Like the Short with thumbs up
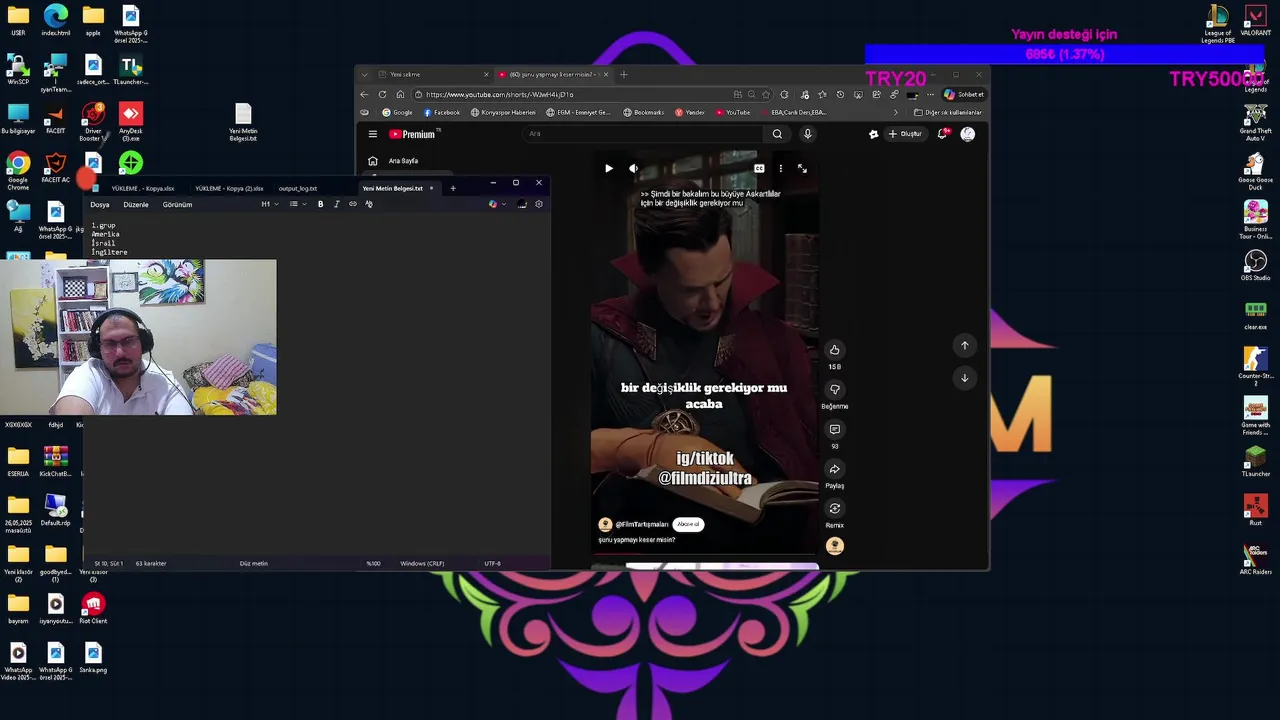 (x=834, y=350)
